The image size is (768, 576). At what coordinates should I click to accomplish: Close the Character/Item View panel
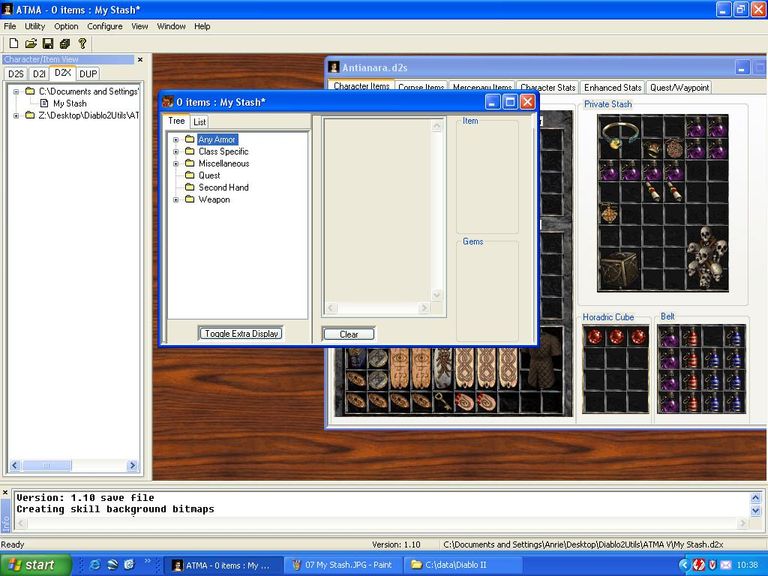[140, 59]
